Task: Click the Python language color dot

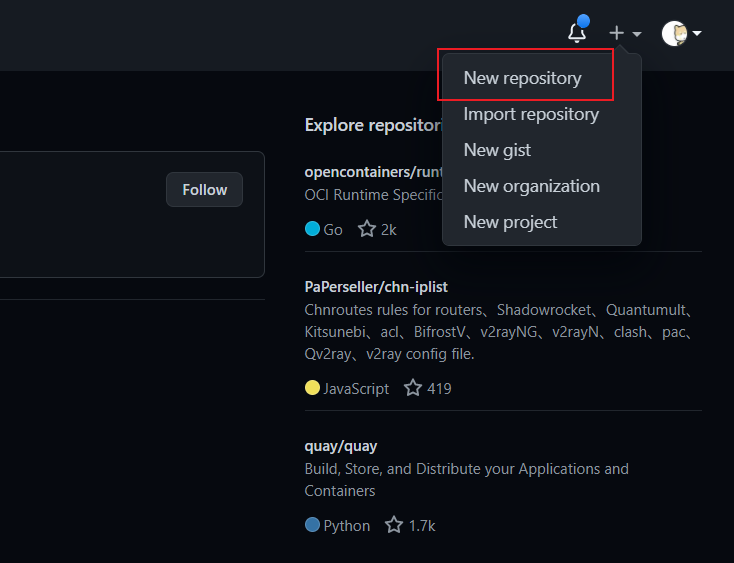Action: (x=312, y=525)
